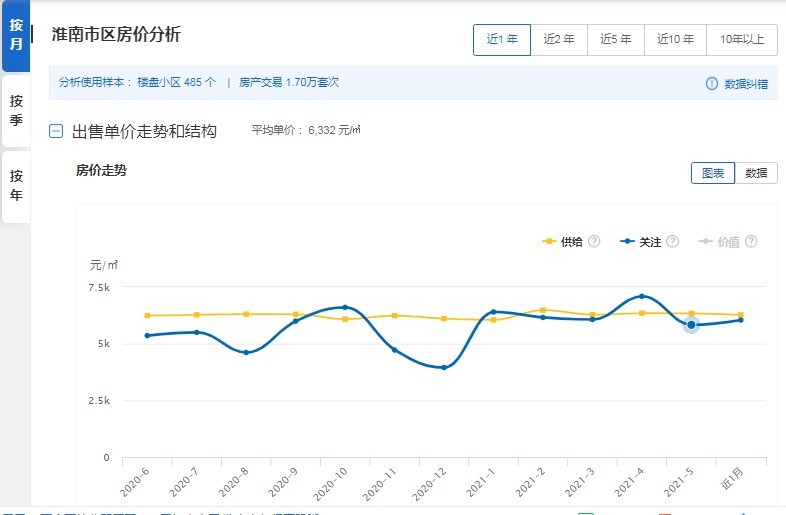Viewport: 786px width, 515px height.
Task: Show the 图表 chart view
Action: pos(713,173)
